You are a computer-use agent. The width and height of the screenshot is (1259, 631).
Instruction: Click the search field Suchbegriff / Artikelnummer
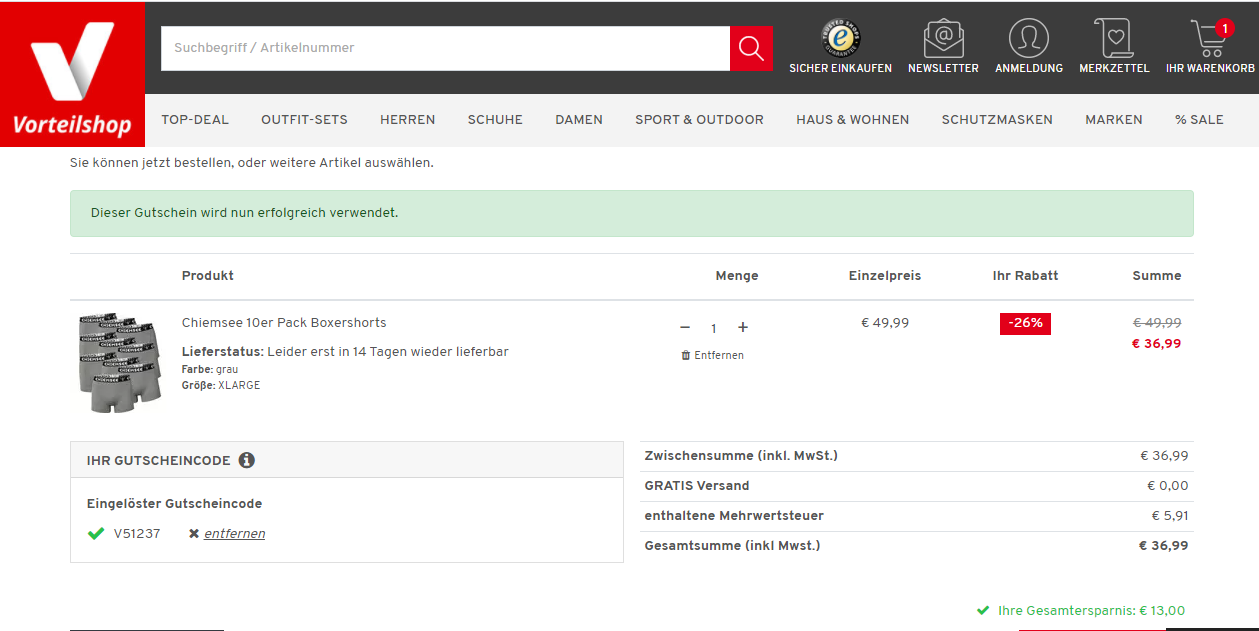[x=445, y=48]
